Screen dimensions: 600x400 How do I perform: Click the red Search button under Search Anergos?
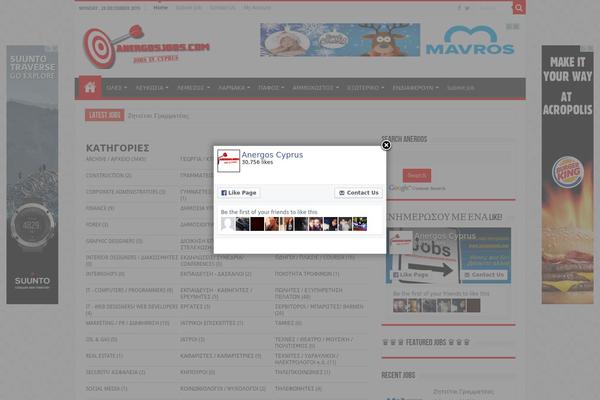(x=417, y=175)
